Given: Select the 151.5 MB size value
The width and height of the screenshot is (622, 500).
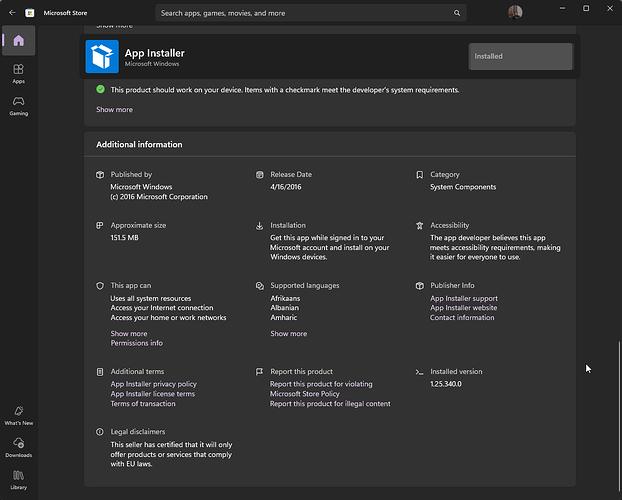Looking at the screenshot, I should 124,238.
